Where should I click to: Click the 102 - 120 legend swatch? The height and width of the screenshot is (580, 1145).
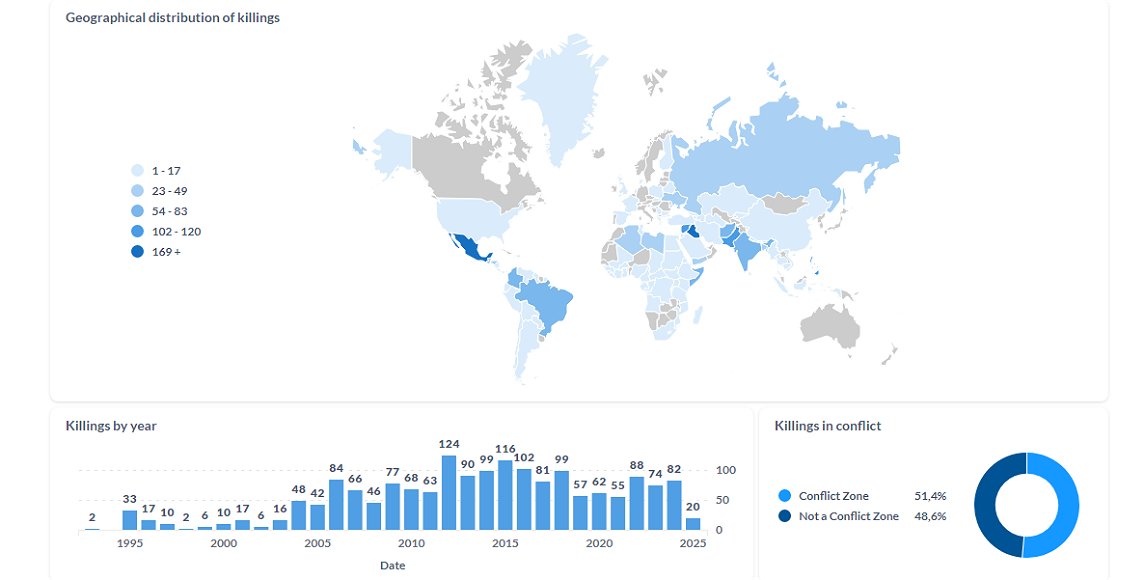[x=137, y=232]
